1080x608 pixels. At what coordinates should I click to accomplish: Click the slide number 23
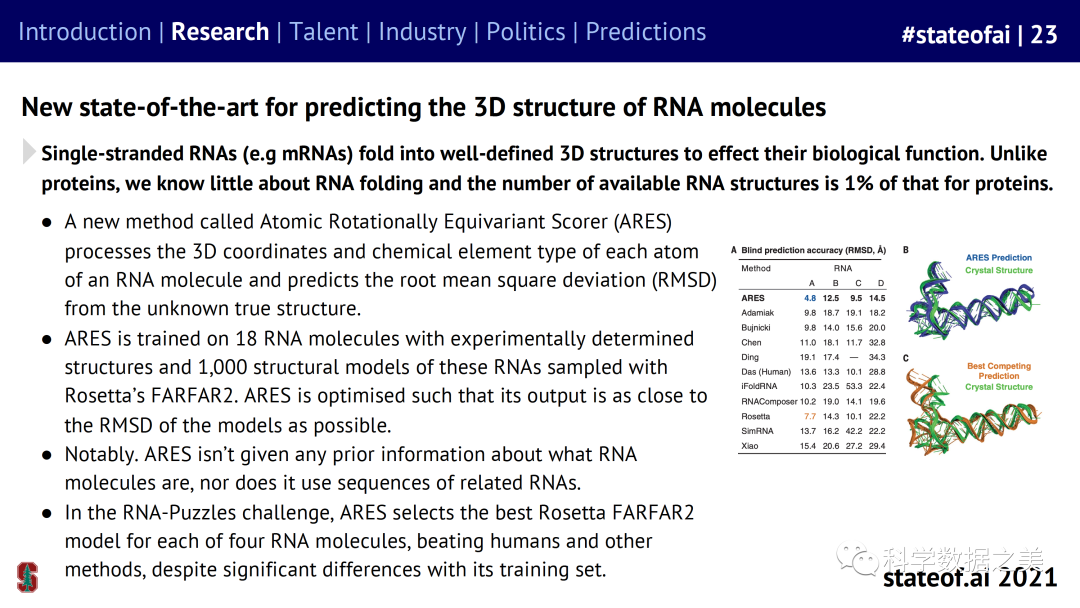(x=1044, y=35)
